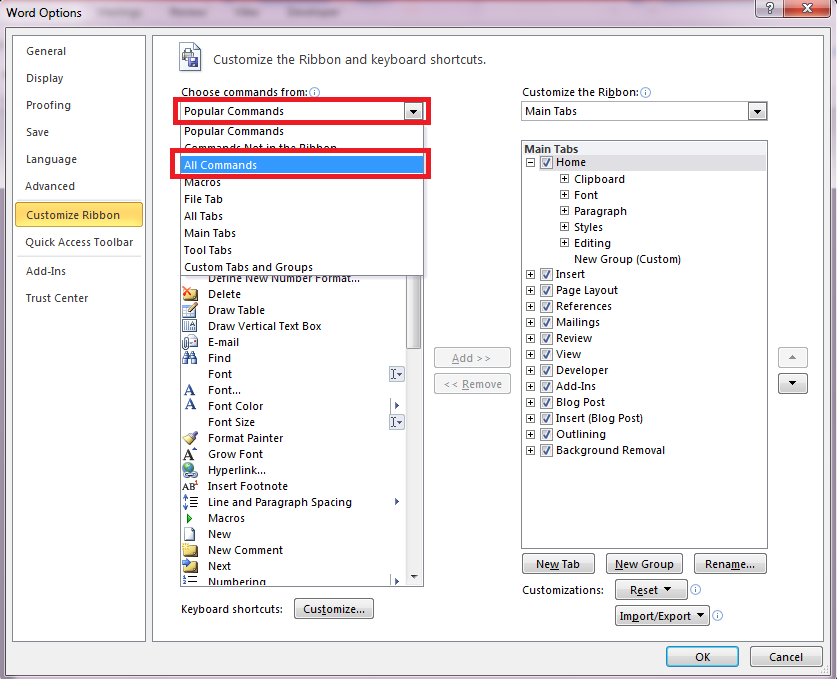This screenshot has height=679, width=837.
Task: Select the Next comment icon
Action: pos(189,566)
